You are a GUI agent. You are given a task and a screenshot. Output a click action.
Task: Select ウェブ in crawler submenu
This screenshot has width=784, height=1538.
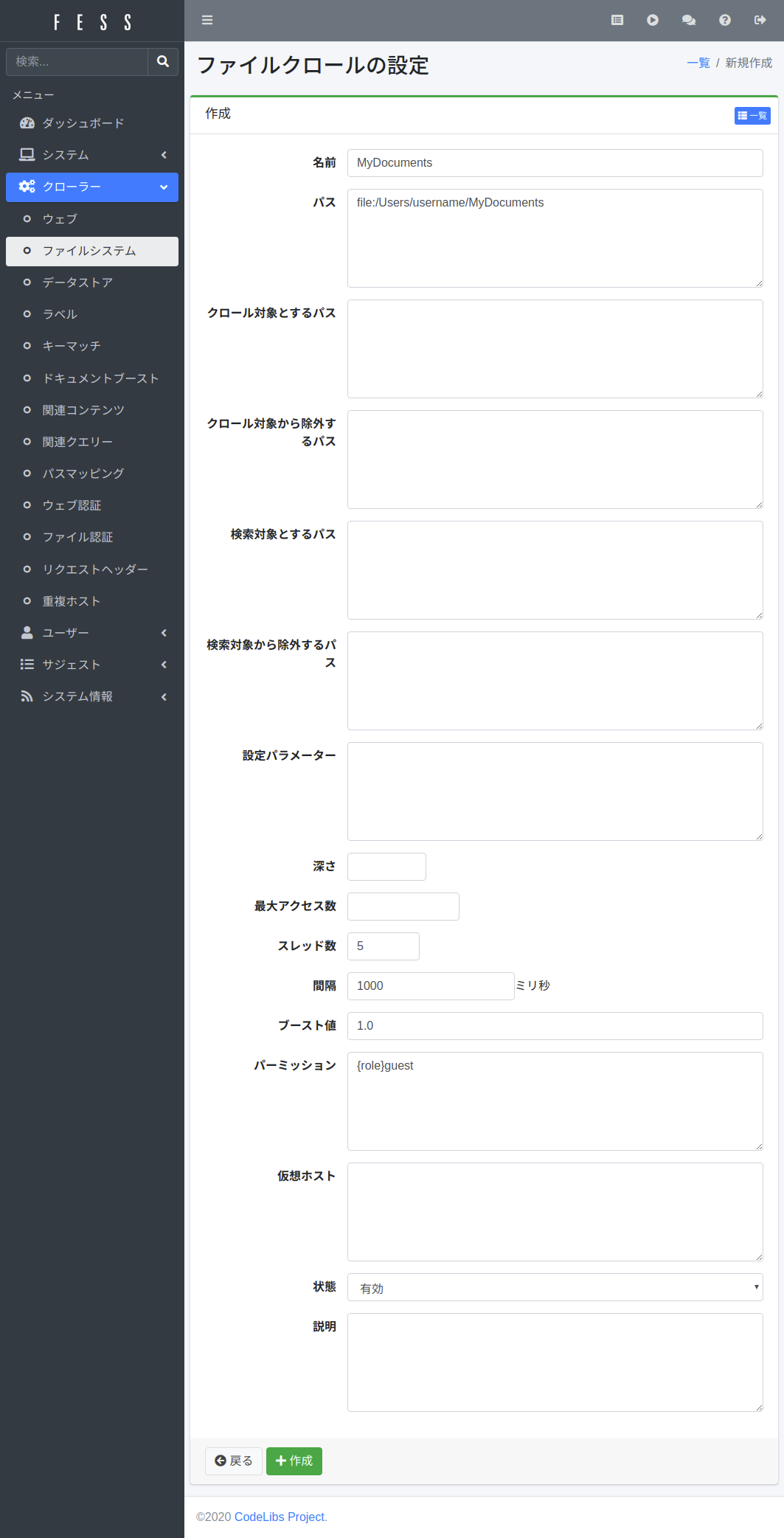pos(60,219)
